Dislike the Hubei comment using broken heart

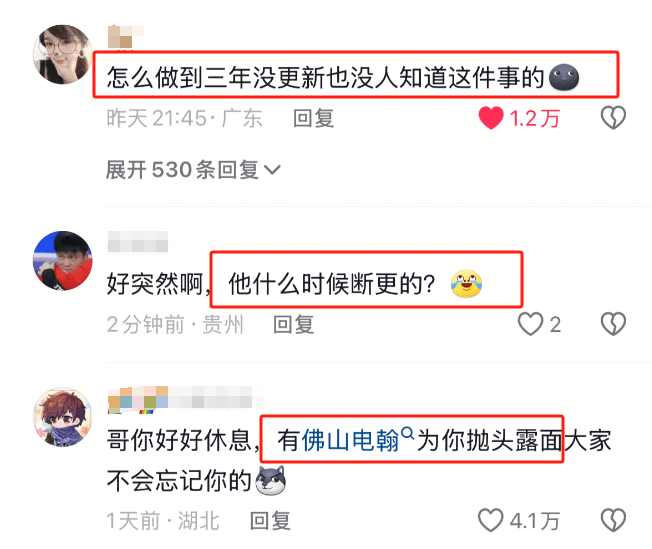[613, 520]
